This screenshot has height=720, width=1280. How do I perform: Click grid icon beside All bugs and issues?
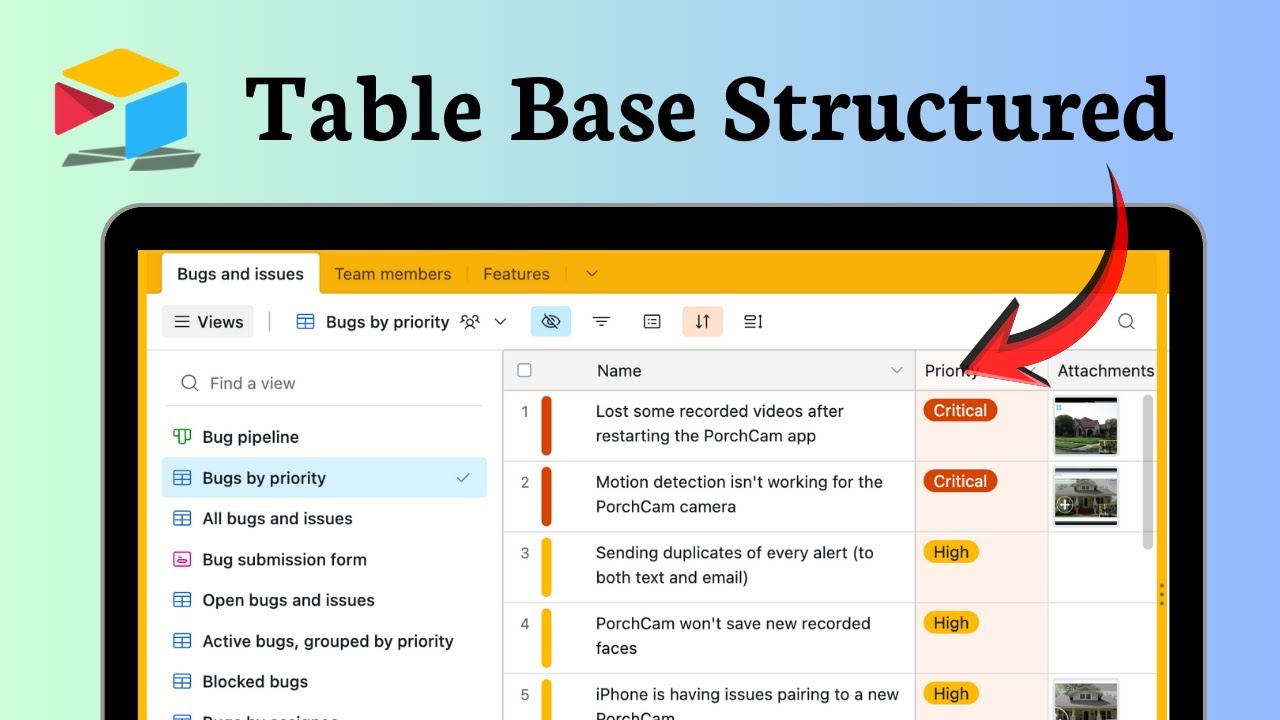[182, 519]
